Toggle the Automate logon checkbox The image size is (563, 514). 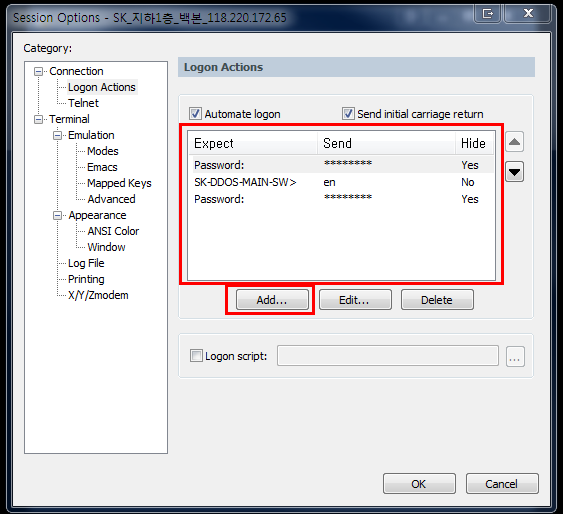tap(195, 114)
